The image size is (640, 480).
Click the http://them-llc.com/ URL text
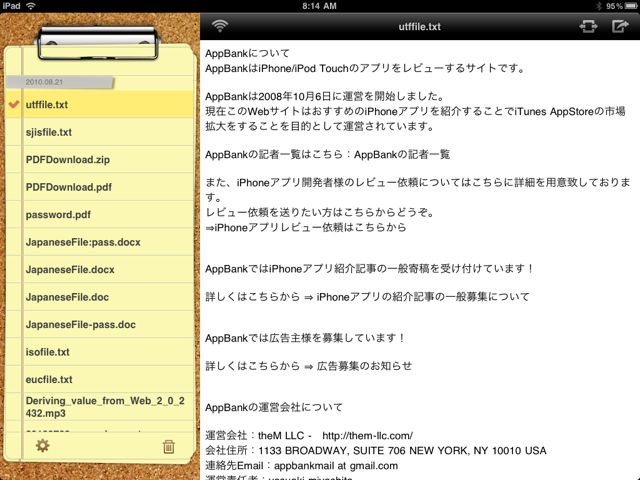367,436
